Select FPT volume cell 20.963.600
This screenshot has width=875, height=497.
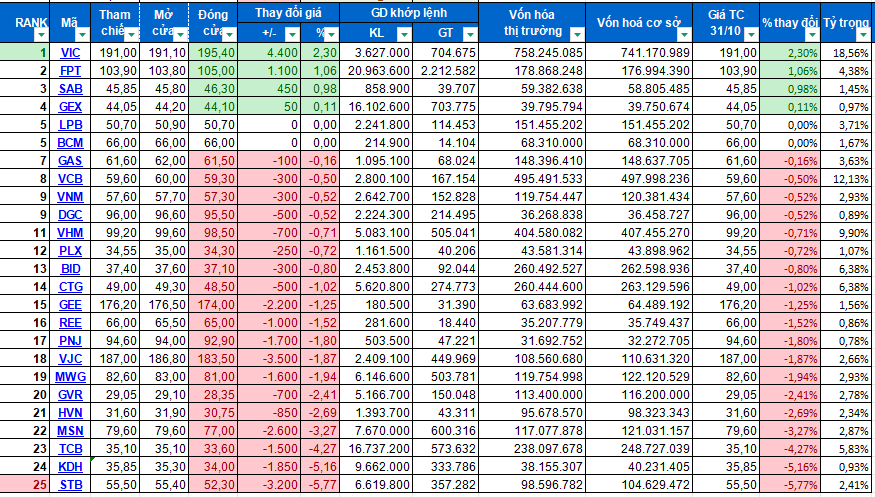click(376, 71)
